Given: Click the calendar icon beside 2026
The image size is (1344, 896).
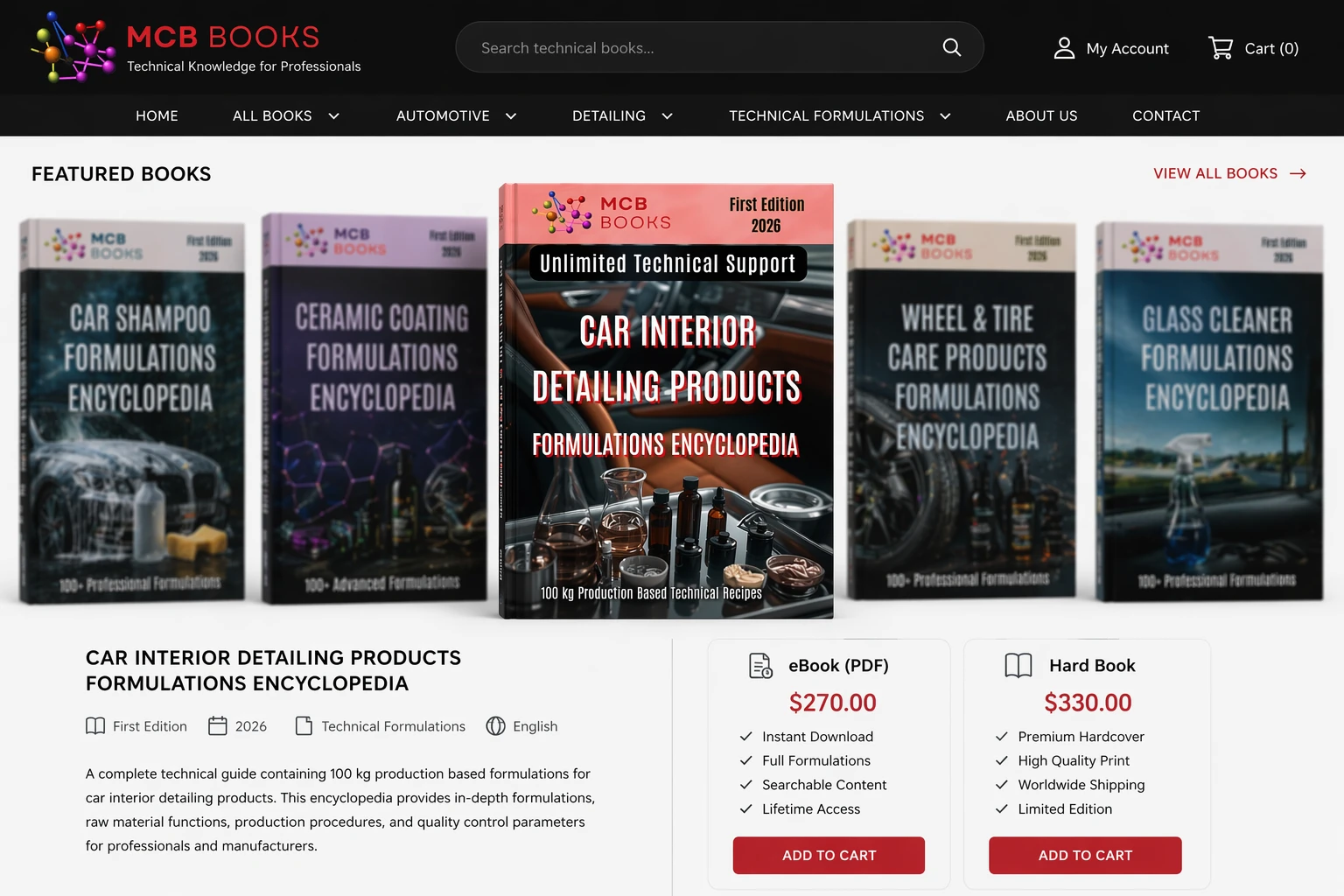Looking at the screenshot, I should 218,726.
